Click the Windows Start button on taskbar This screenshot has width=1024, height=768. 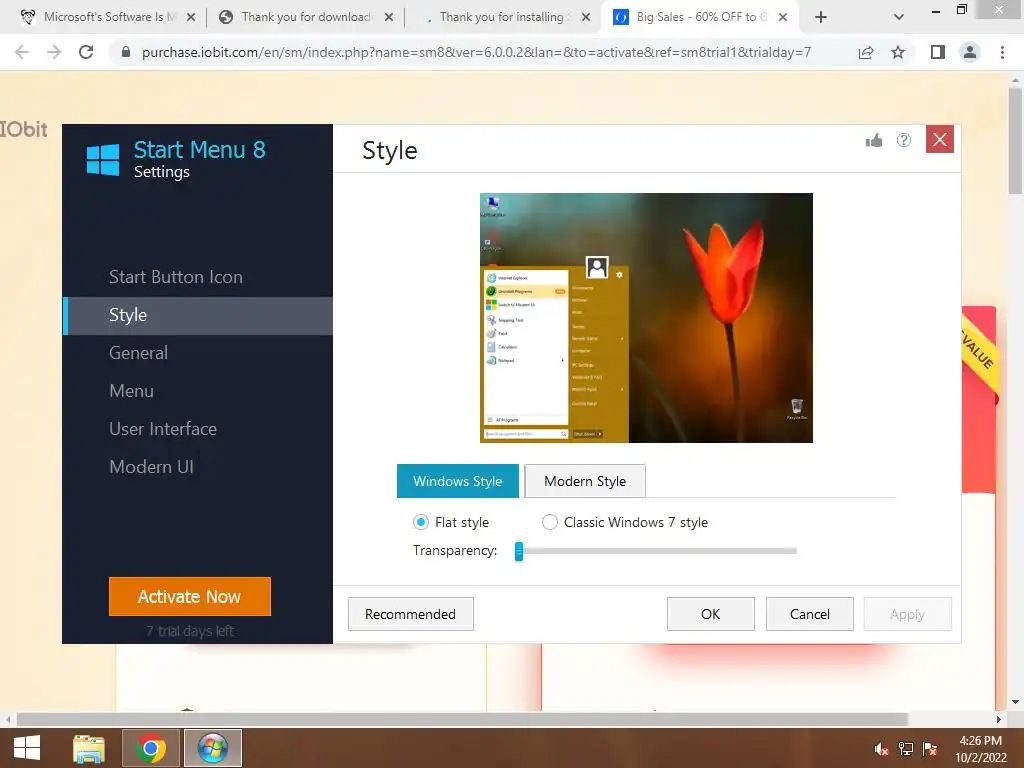click(x=27, y=748)
